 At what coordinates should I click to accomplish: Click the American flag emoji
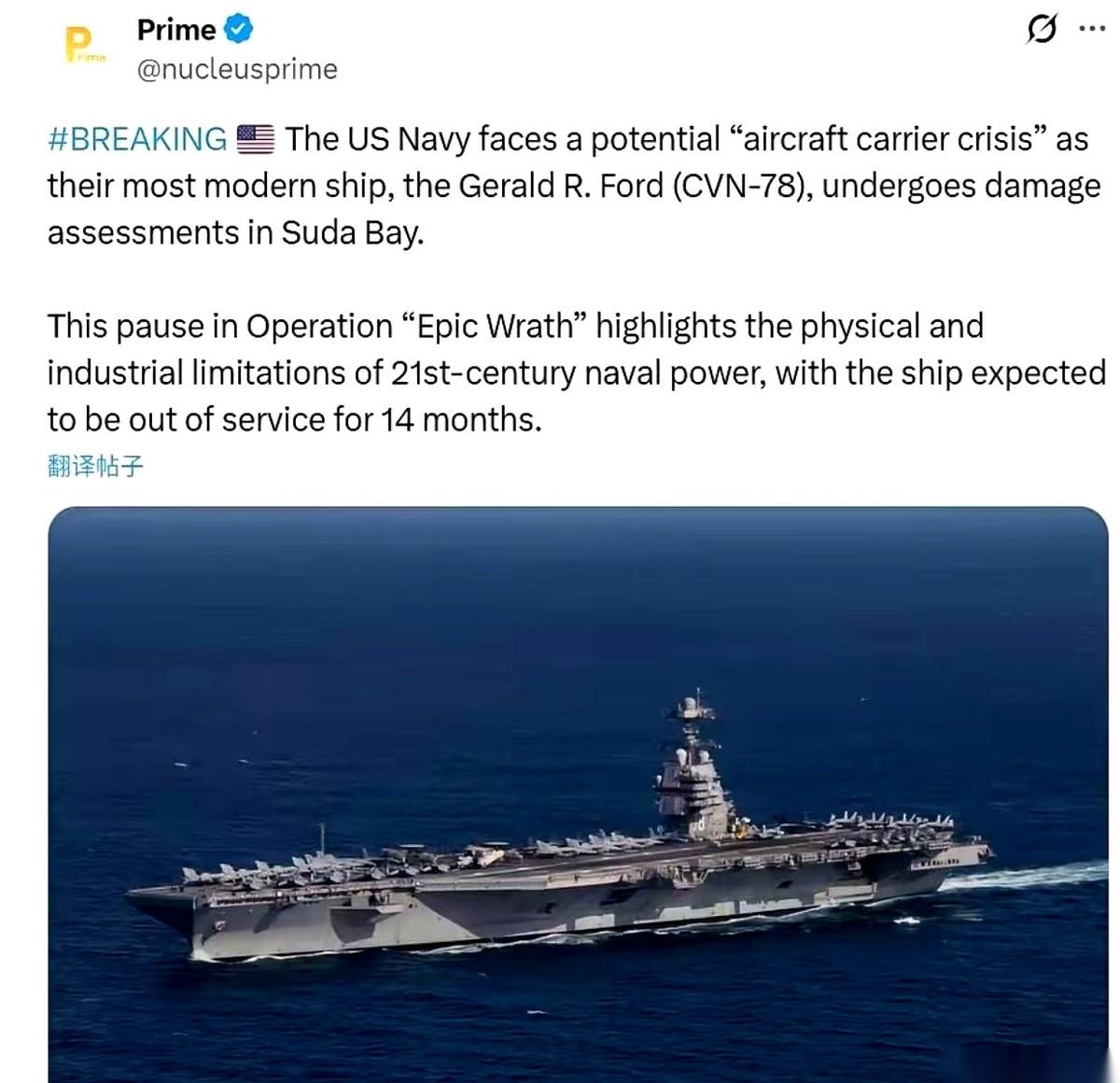tap(254, 140)
